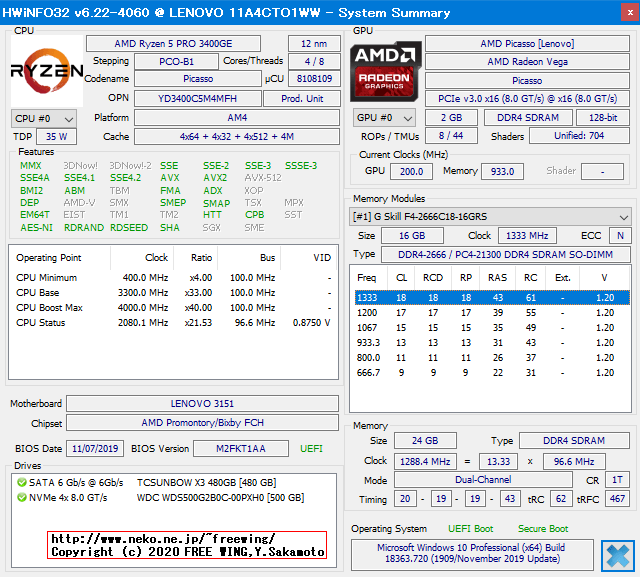The width and height of the screenshot is (640, 577).
Task: Click the AMD Radeon Vega field
Action: pos(527,62)
